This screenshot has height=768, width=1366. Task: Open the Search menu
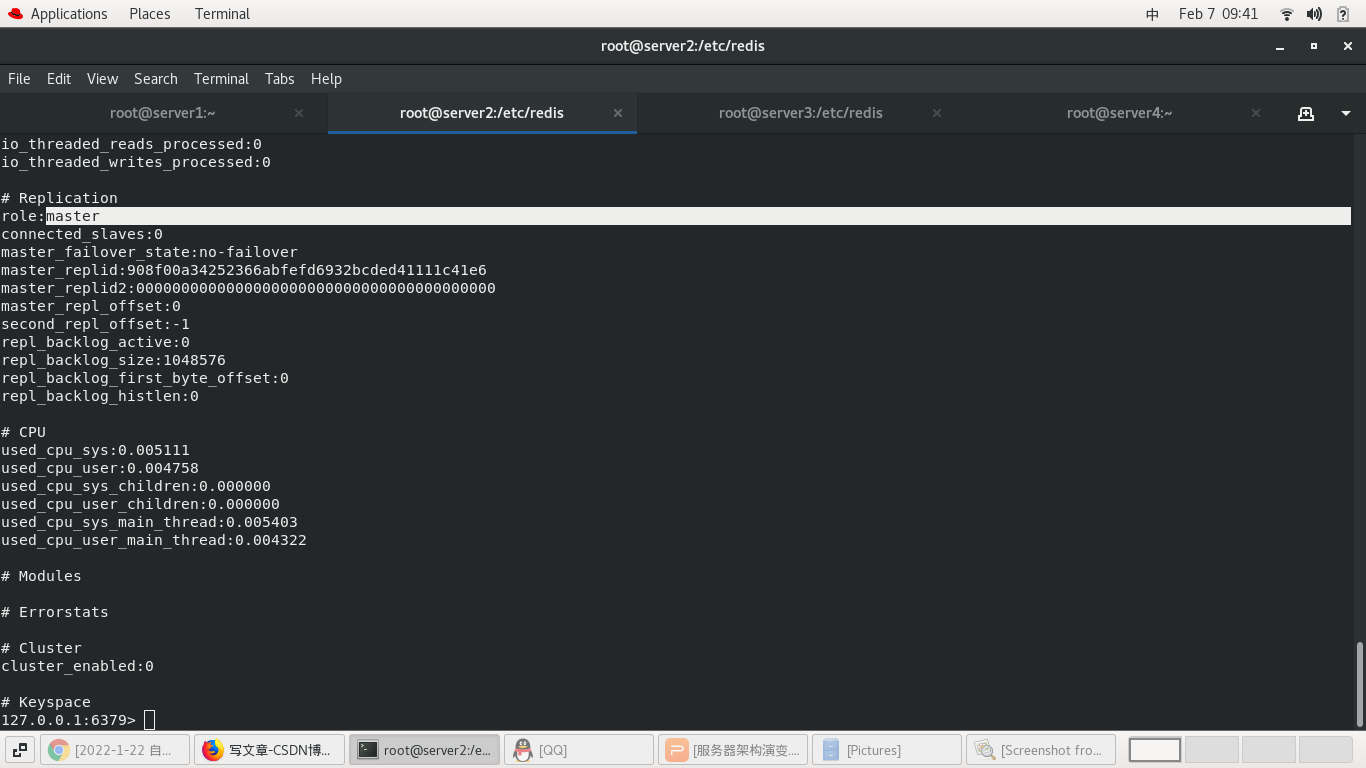coord(156,79)
